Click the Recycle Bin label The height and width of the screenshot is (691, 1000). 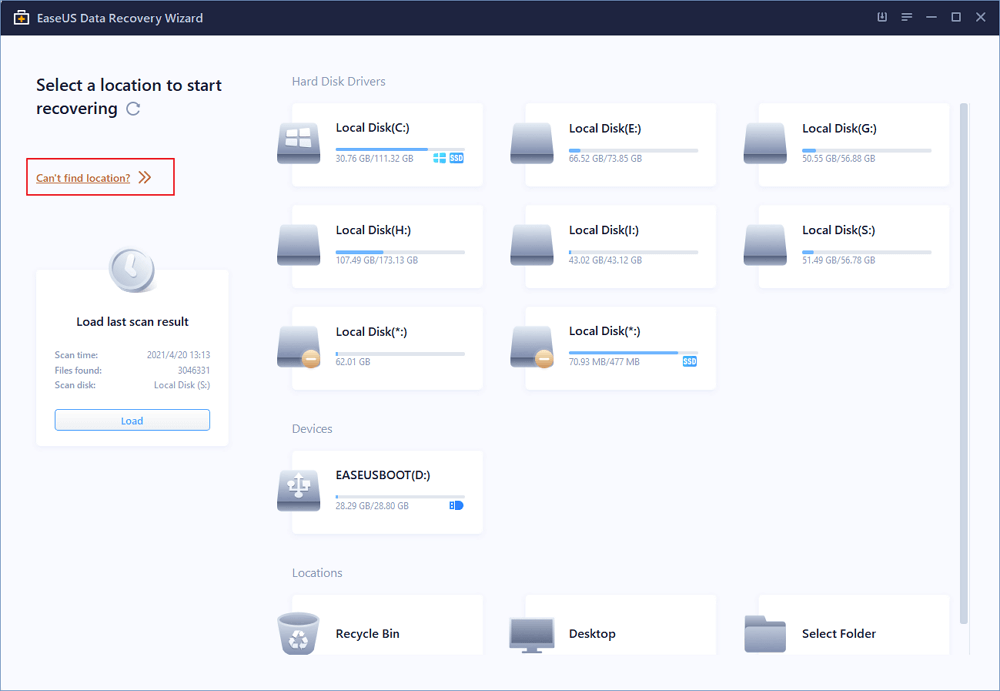(x=367, y=634)
